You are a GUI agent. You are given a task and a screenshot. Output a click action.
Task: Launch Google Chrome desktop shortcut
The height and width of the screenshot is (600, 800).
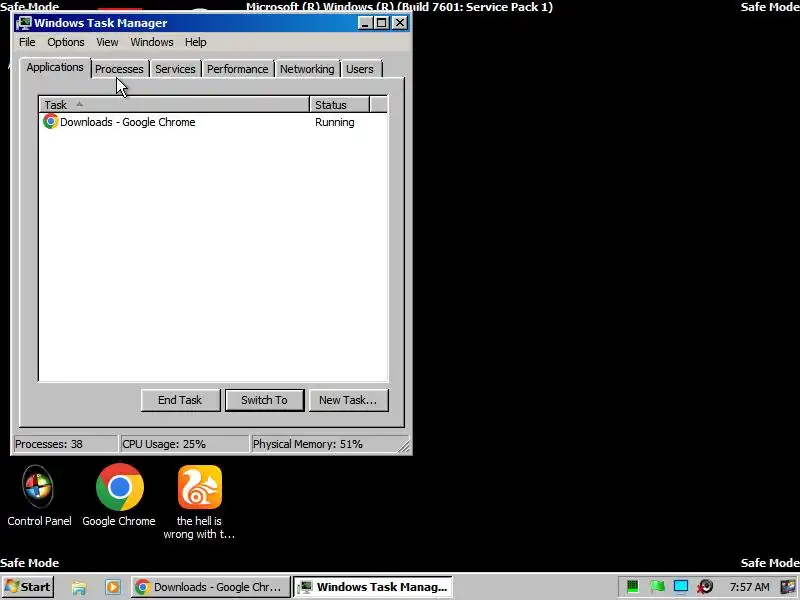click(119, 496)
